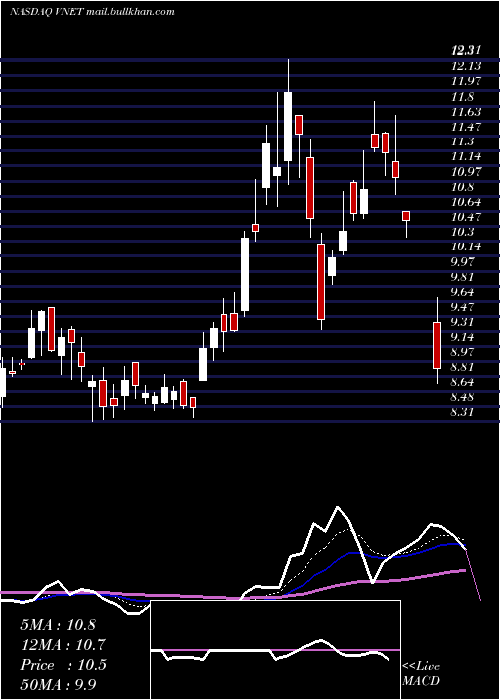
Task: Select the rightmost red candlestick near 9.14
Action: coord(437,345)
